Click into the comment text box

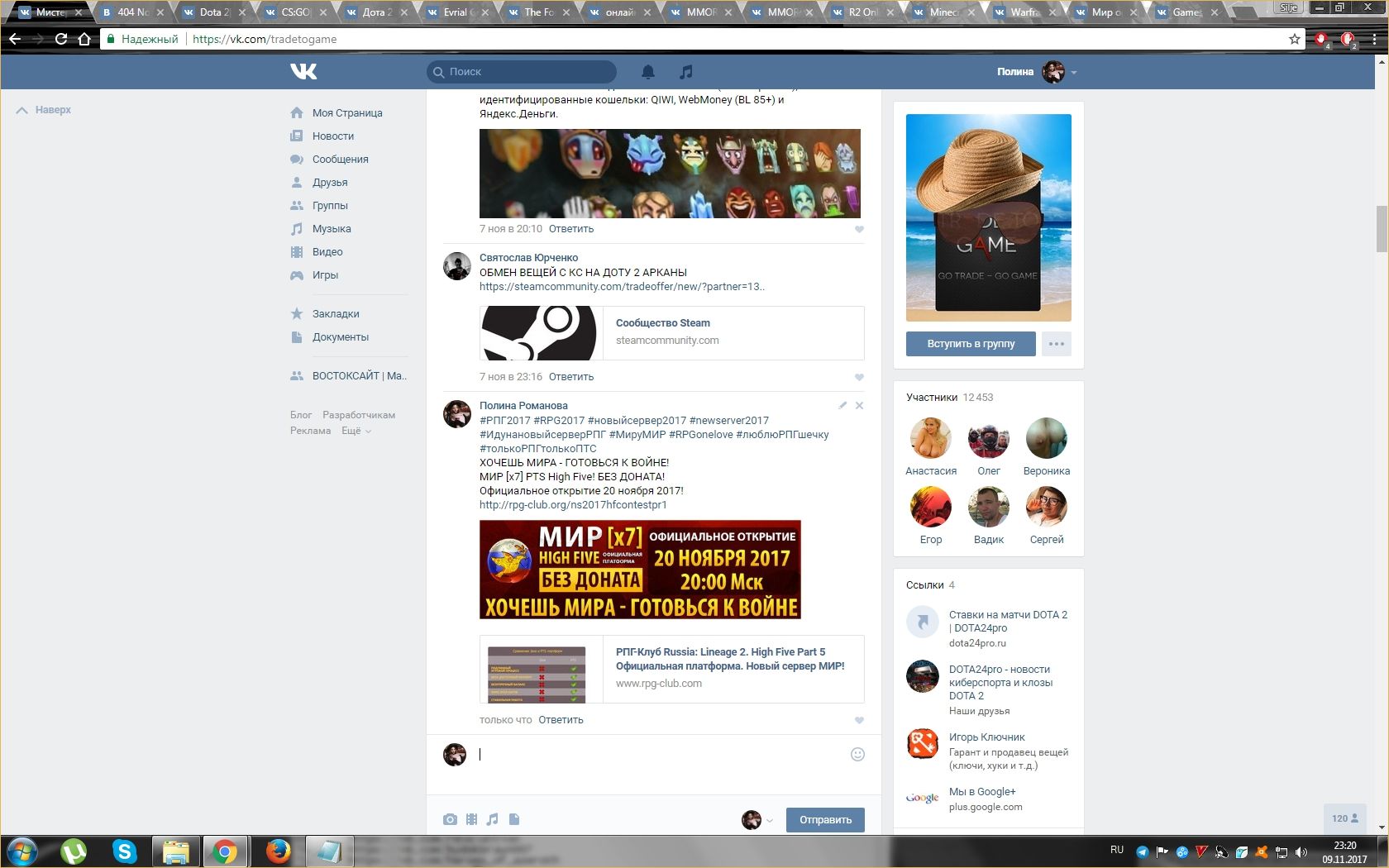pos(661,754)
